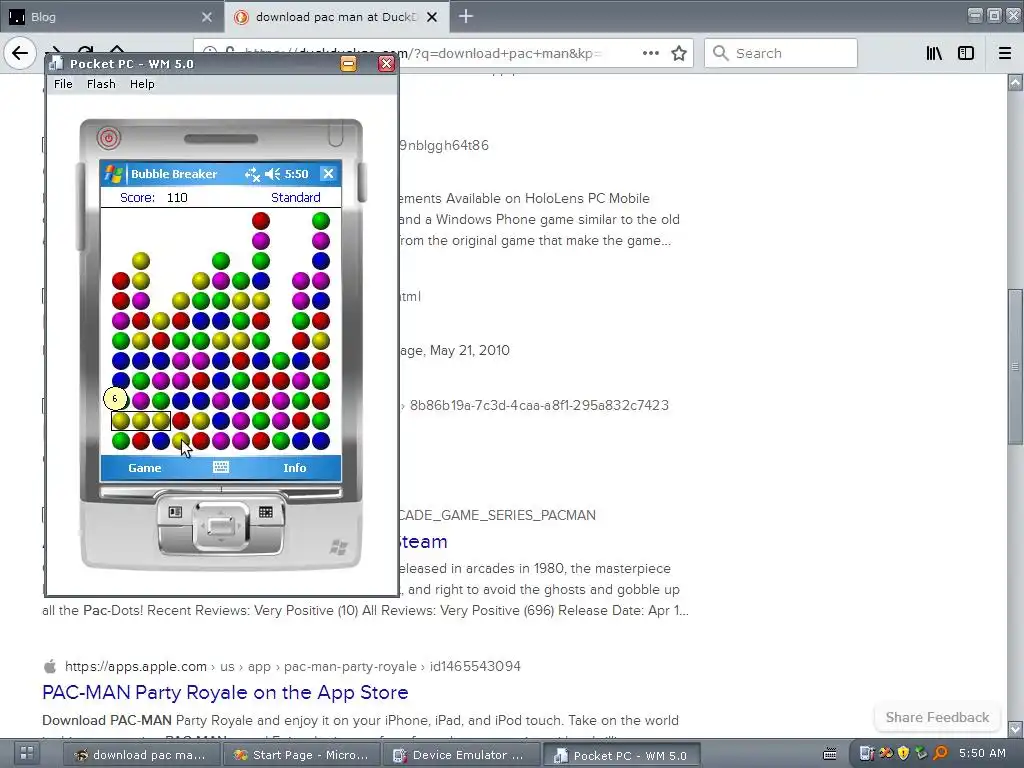This screenshot has width=1024, height=768.
Task: Click the center D-pad button on the device
Action: pos(221,526)
